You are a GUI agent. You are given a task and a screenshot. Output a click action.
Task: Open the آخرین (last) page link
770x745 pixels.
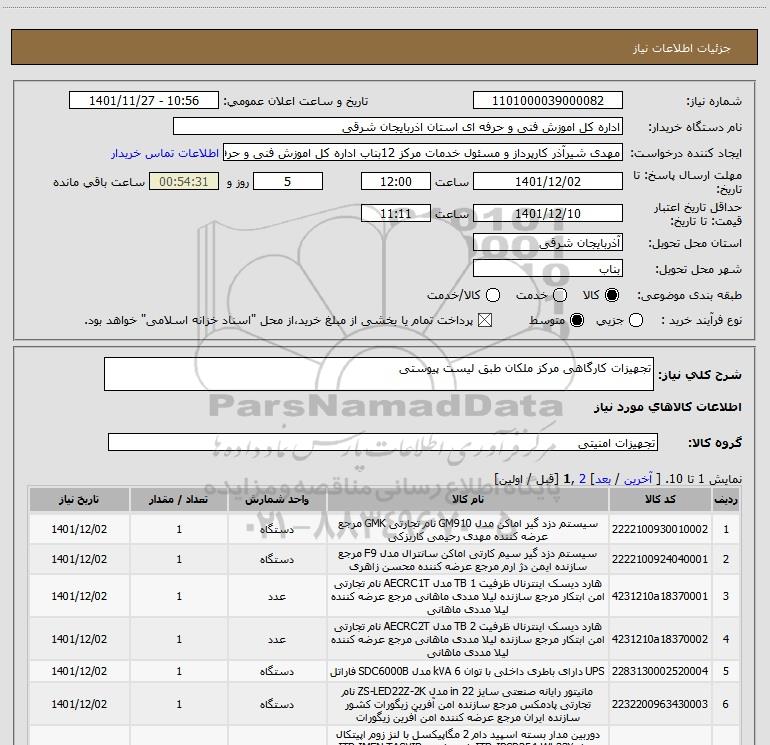pyautogui.click(x=637, y=479)
